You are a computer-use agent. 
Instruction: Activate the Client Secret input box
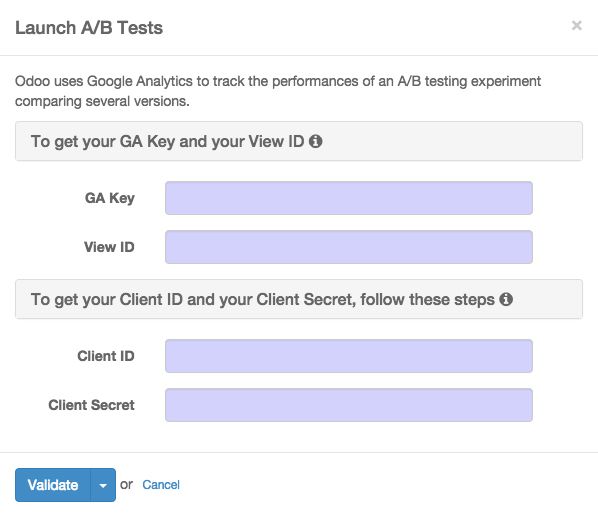[349, 405]
